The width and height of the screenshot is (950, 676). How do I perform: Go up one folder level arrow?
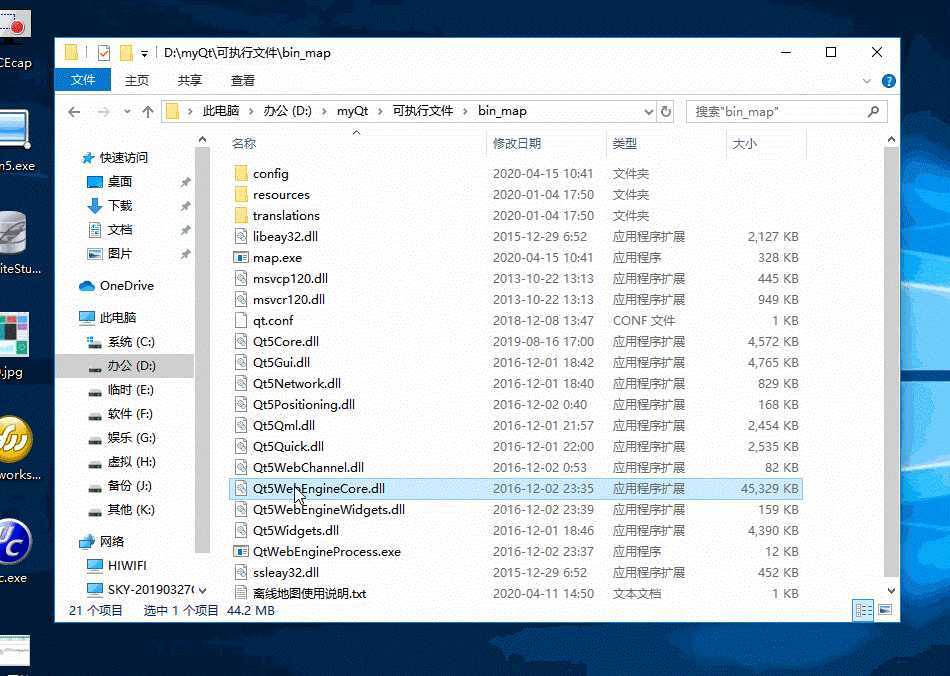tap(148, 111)
